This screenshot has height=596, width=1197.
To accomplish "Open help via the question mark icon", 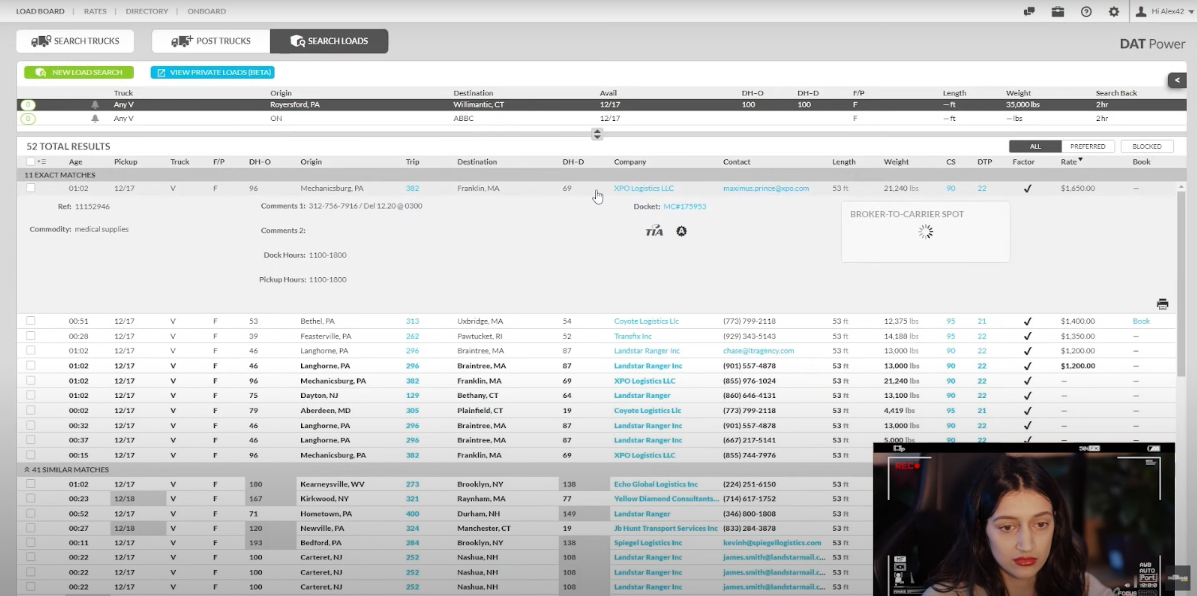I will (1086, 12).
